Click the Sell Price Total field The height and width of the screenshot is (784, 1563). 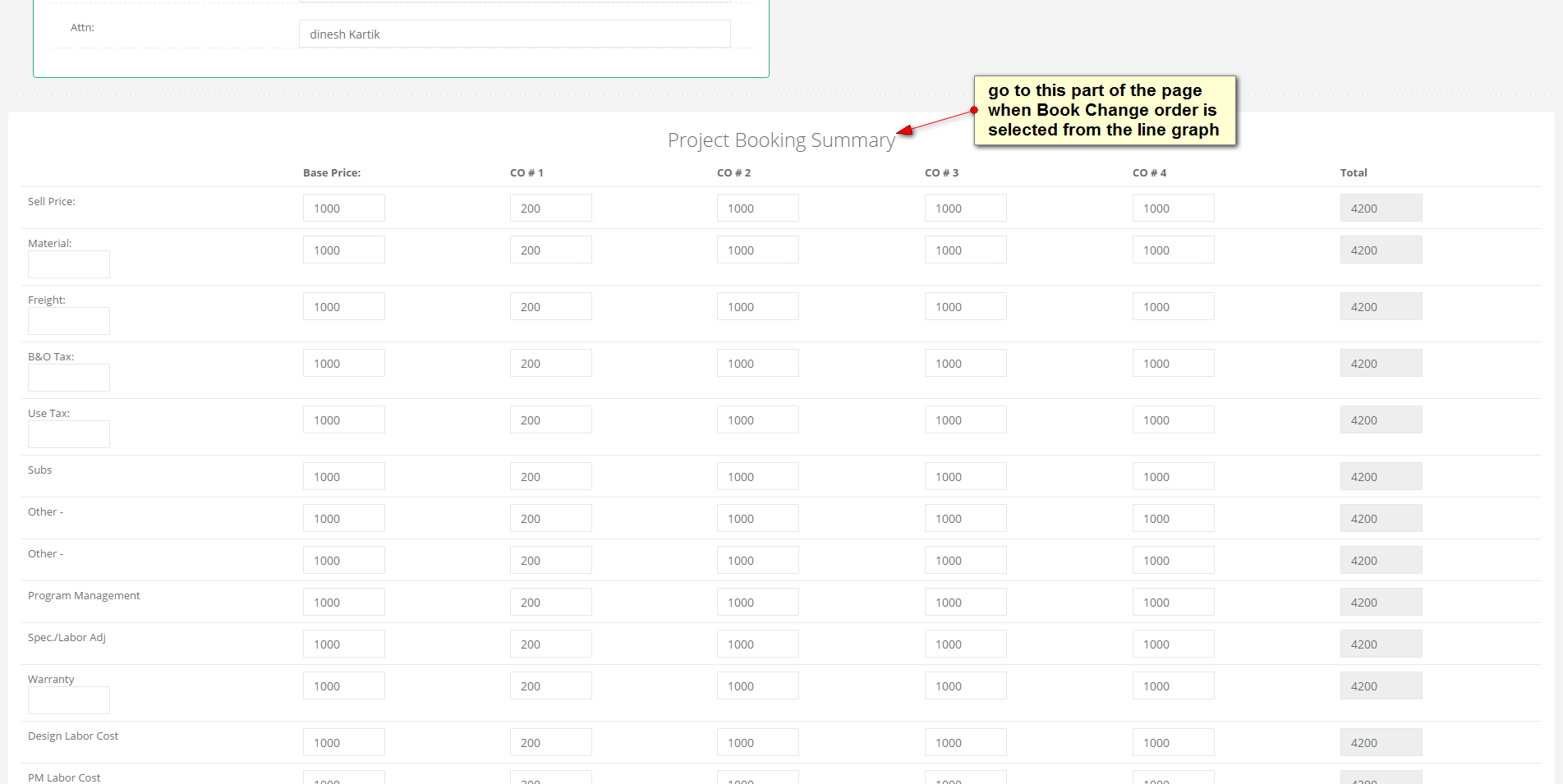1381,209
